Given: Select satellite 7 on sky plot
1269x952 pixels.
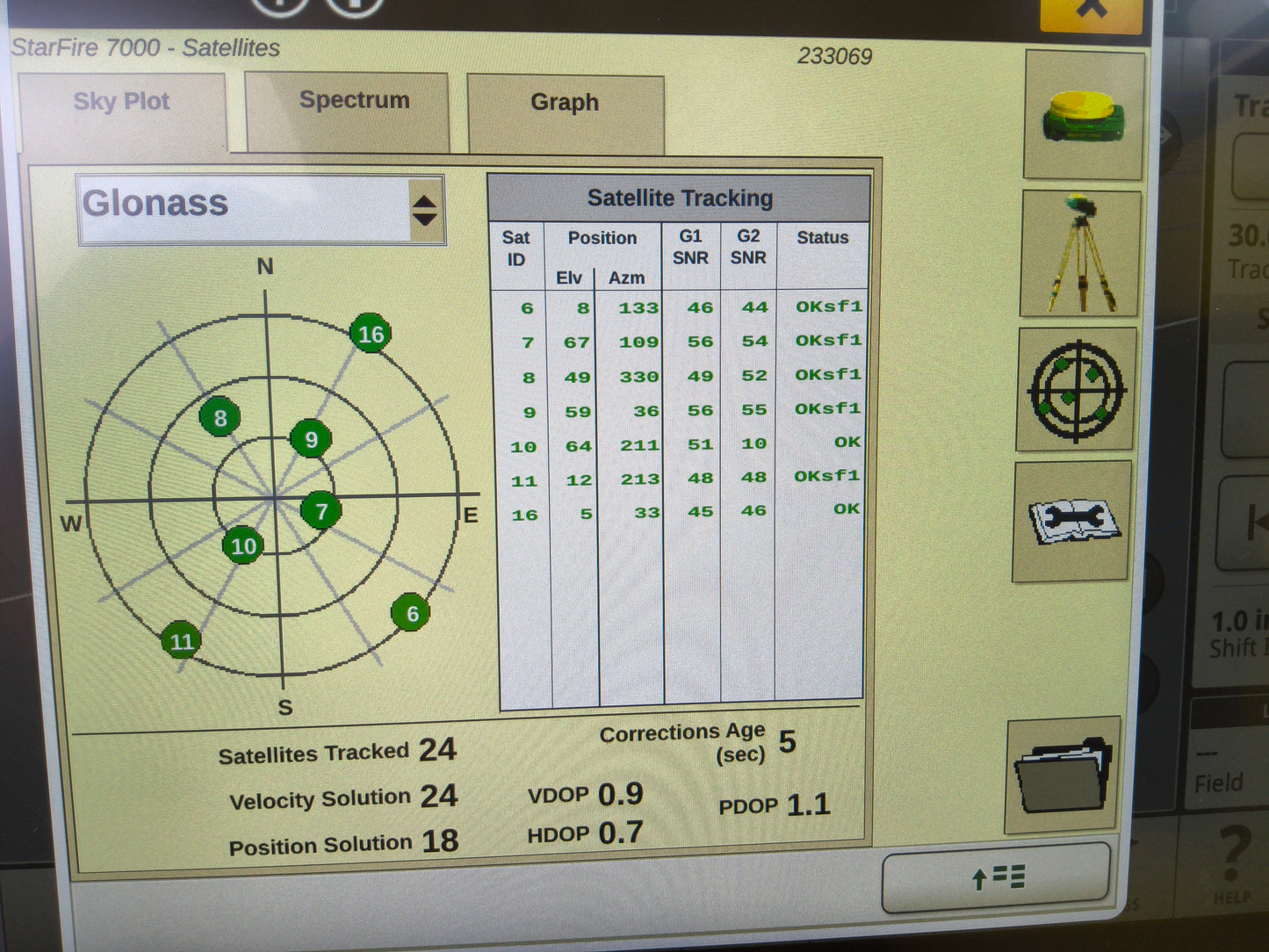Looking at the screenshot, I should click(321, 511).
